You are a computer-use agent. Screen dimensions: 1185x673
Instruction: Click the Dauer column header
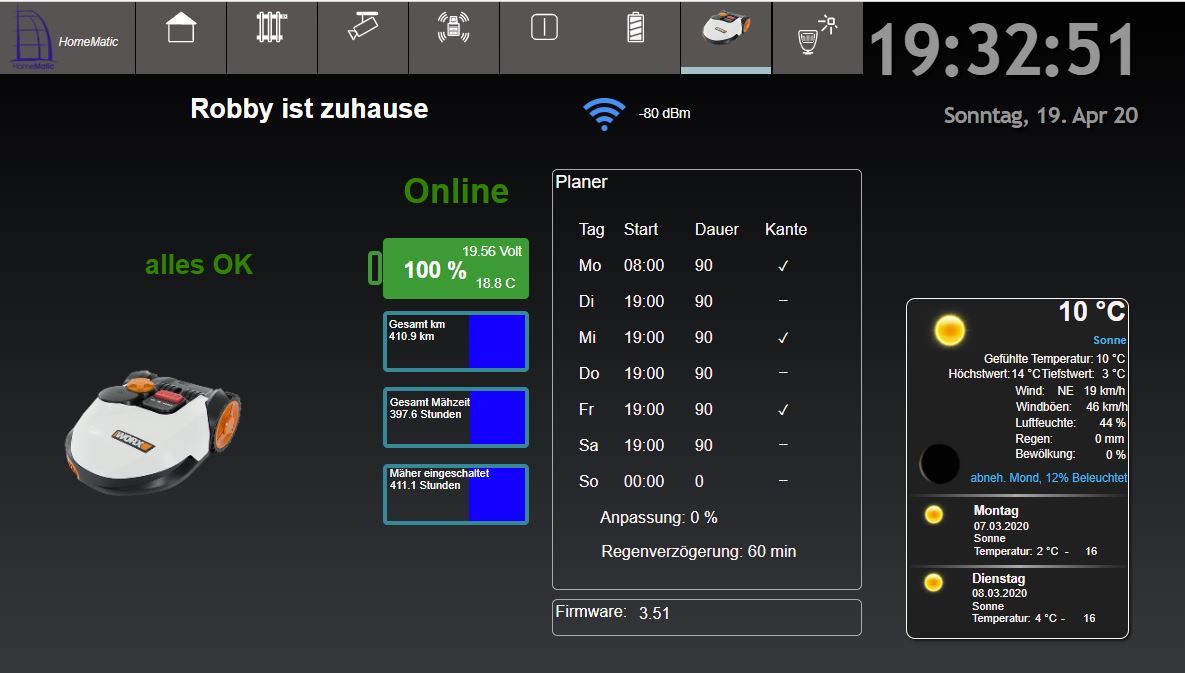pos(716,230)
